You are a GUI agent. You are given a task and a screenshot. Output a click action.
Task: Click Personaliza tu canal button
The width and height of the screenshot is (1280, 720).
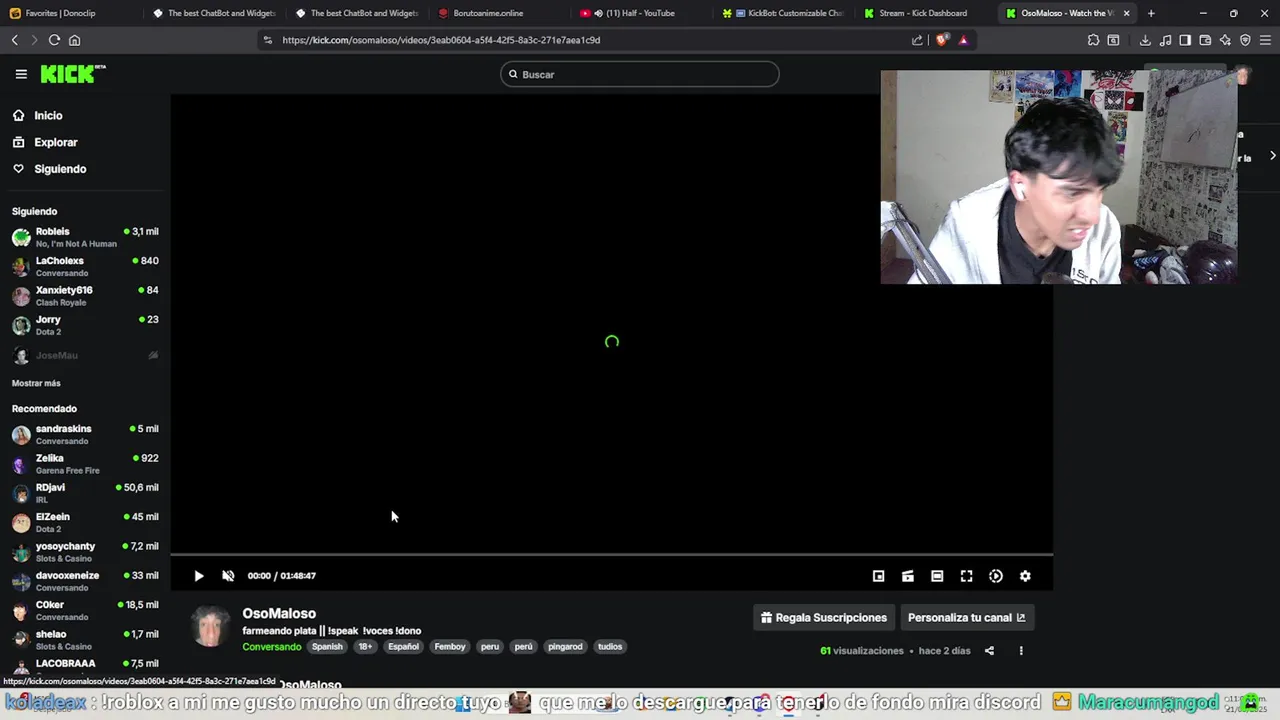coord(967,618)
